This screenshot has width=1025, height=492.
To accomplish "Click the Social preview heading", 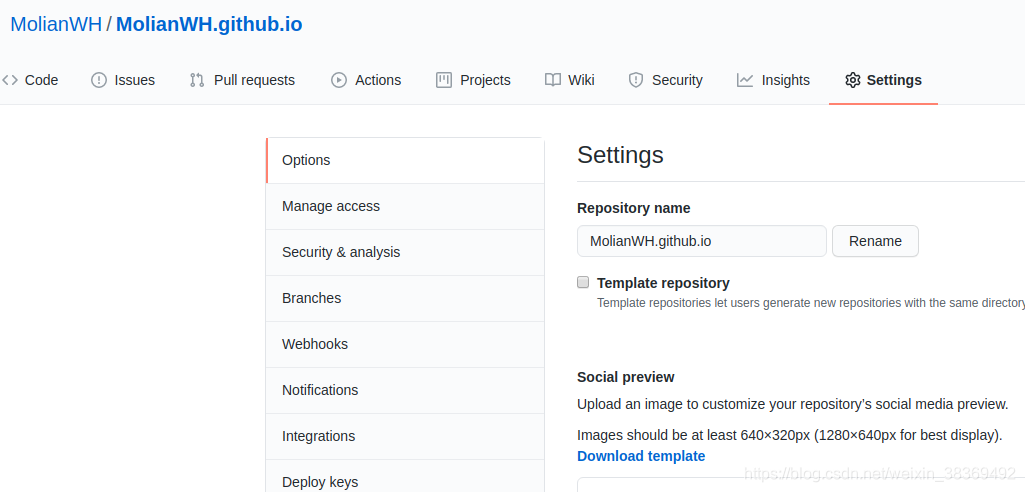I will [x=626, y=377].
